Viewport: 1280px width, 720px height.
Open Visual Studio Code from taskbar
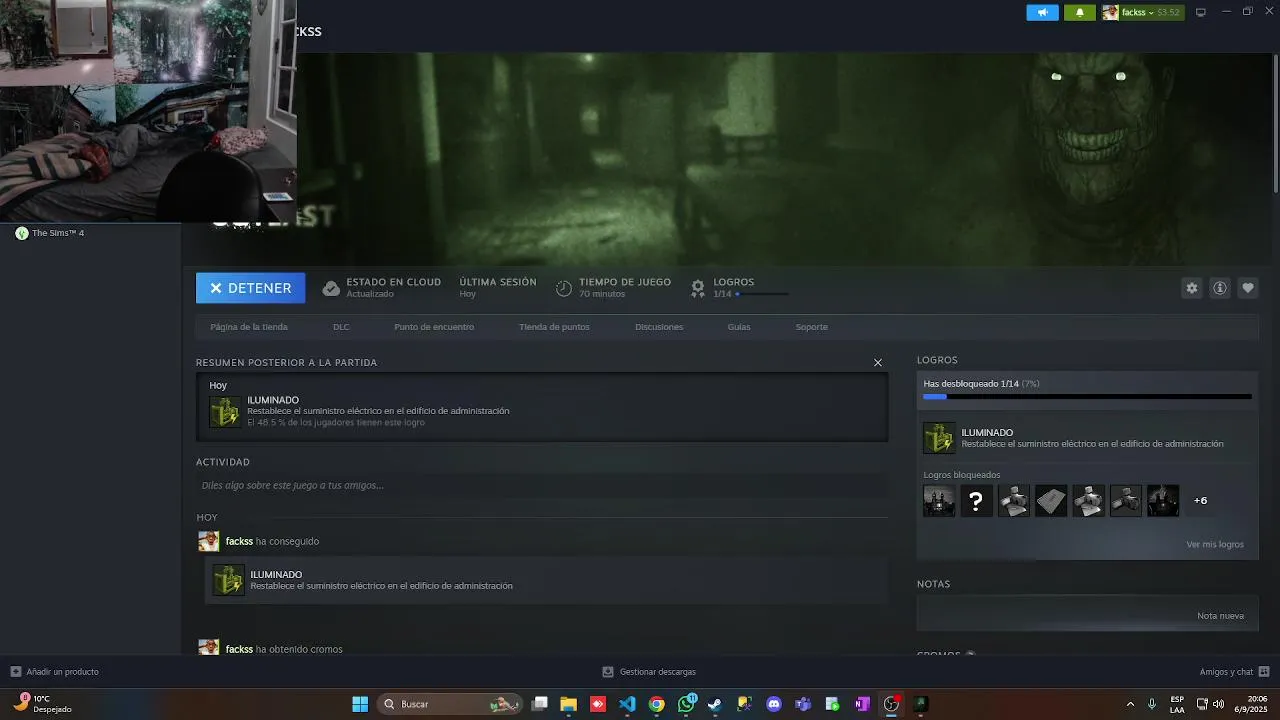point(627,704)
